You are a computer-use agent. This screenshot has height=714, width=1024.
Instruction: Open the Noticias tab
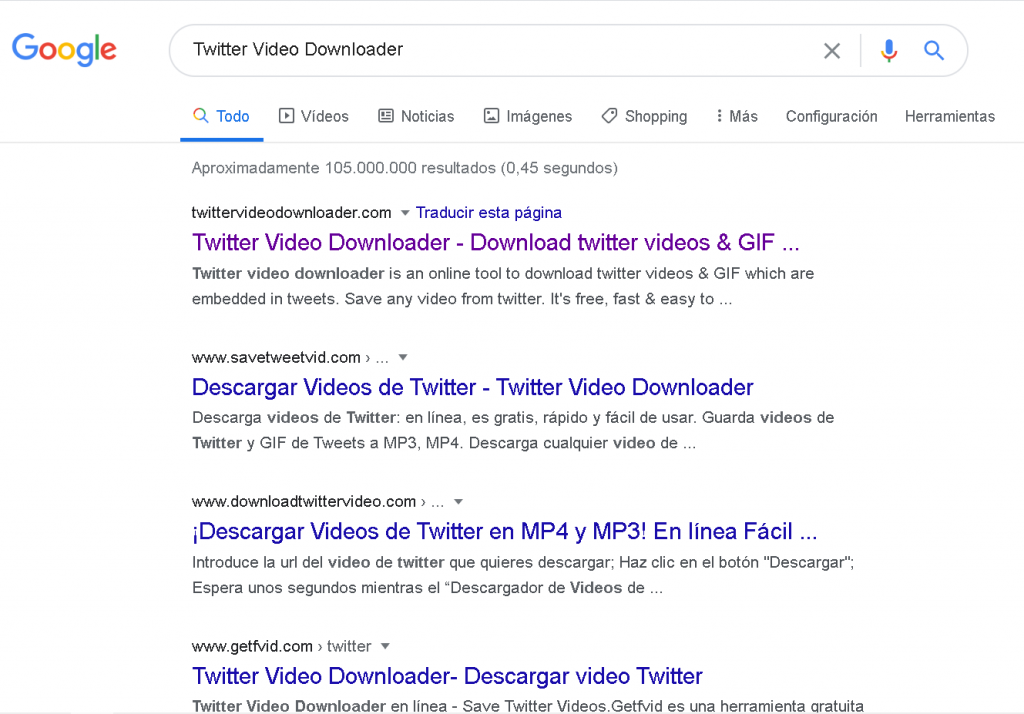click(416, 116)
